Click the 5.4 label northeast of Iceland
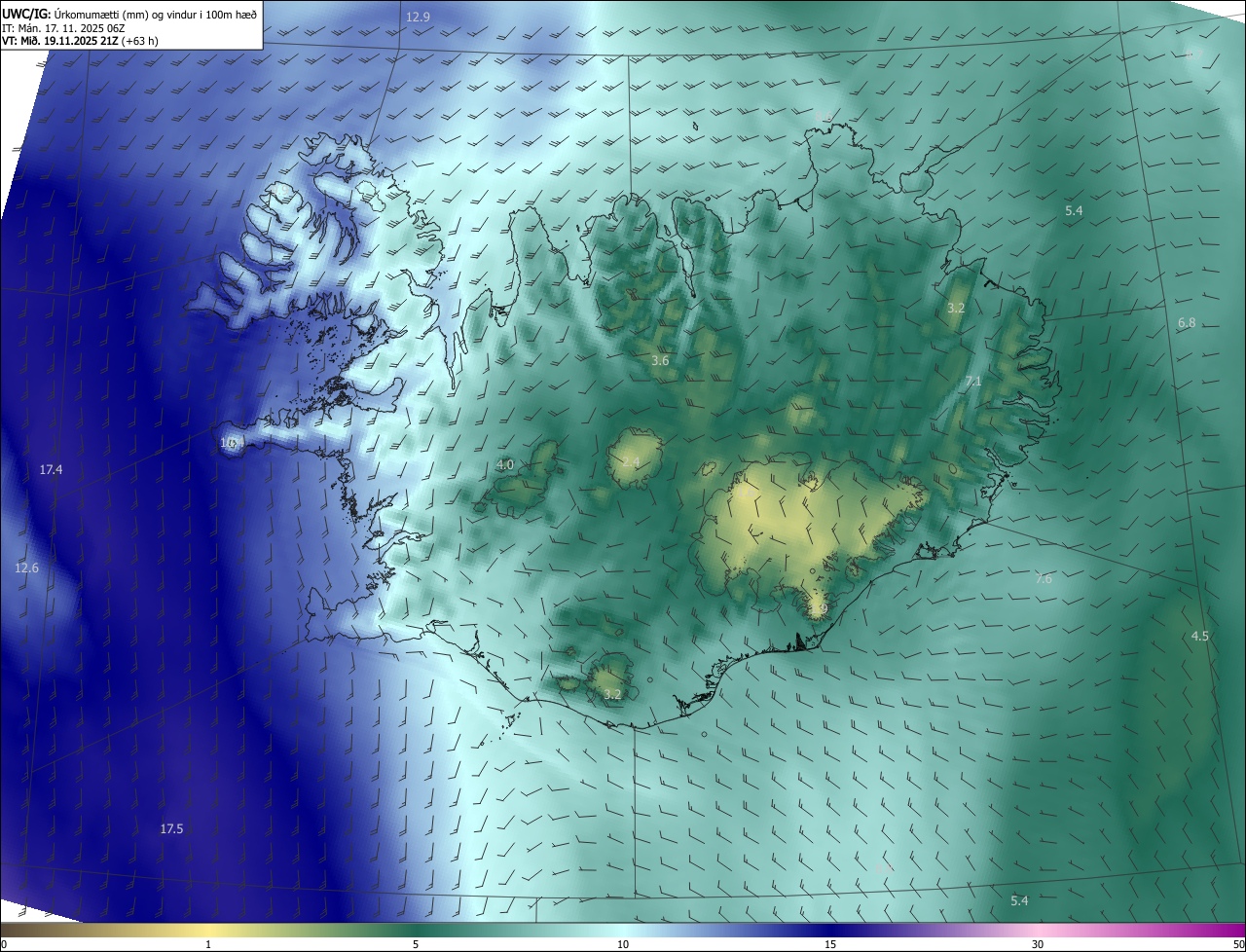 pos(1074,210)
